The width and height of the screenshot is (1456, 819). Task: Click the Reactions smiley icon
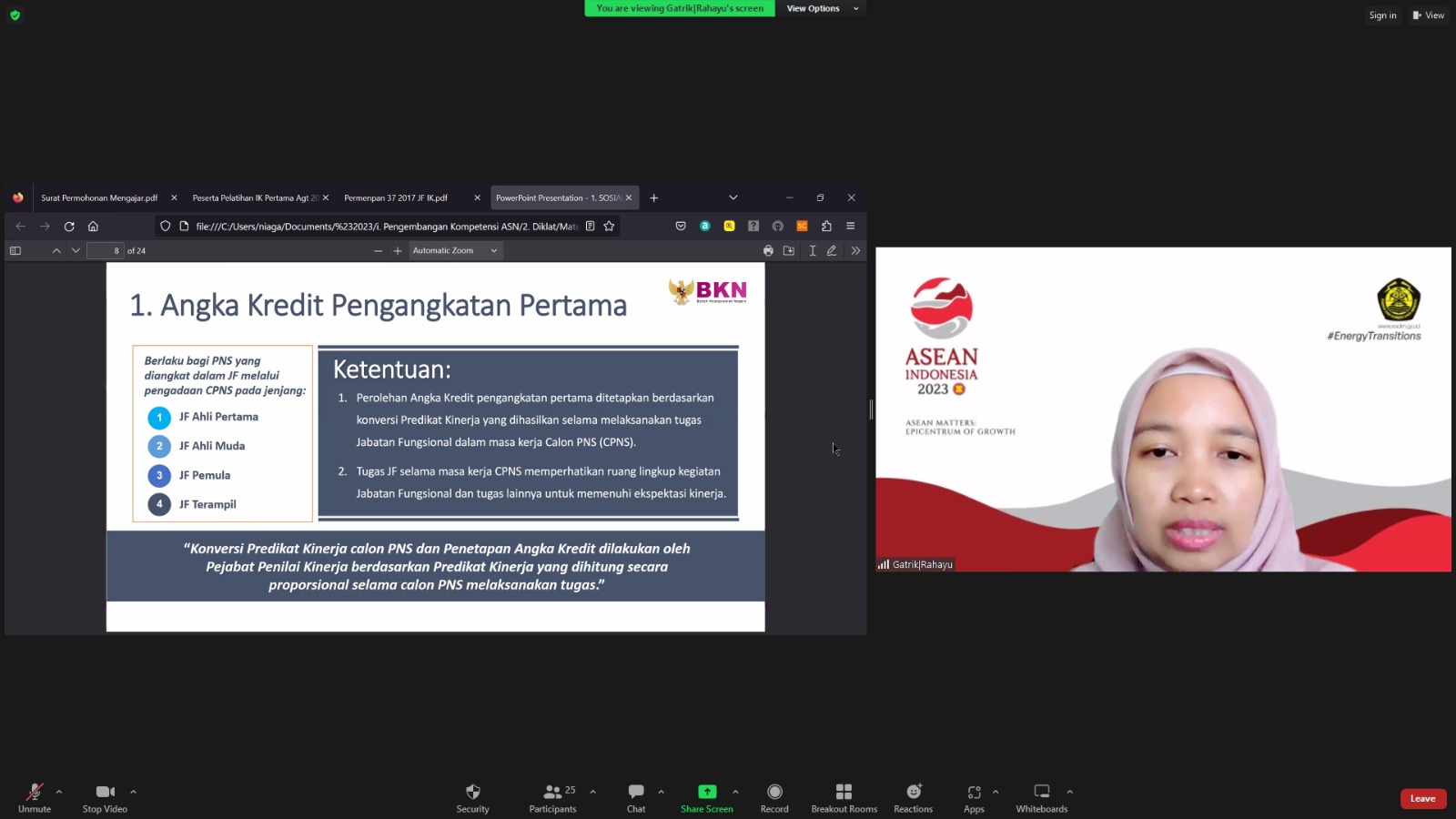click(x=913, y=792)
